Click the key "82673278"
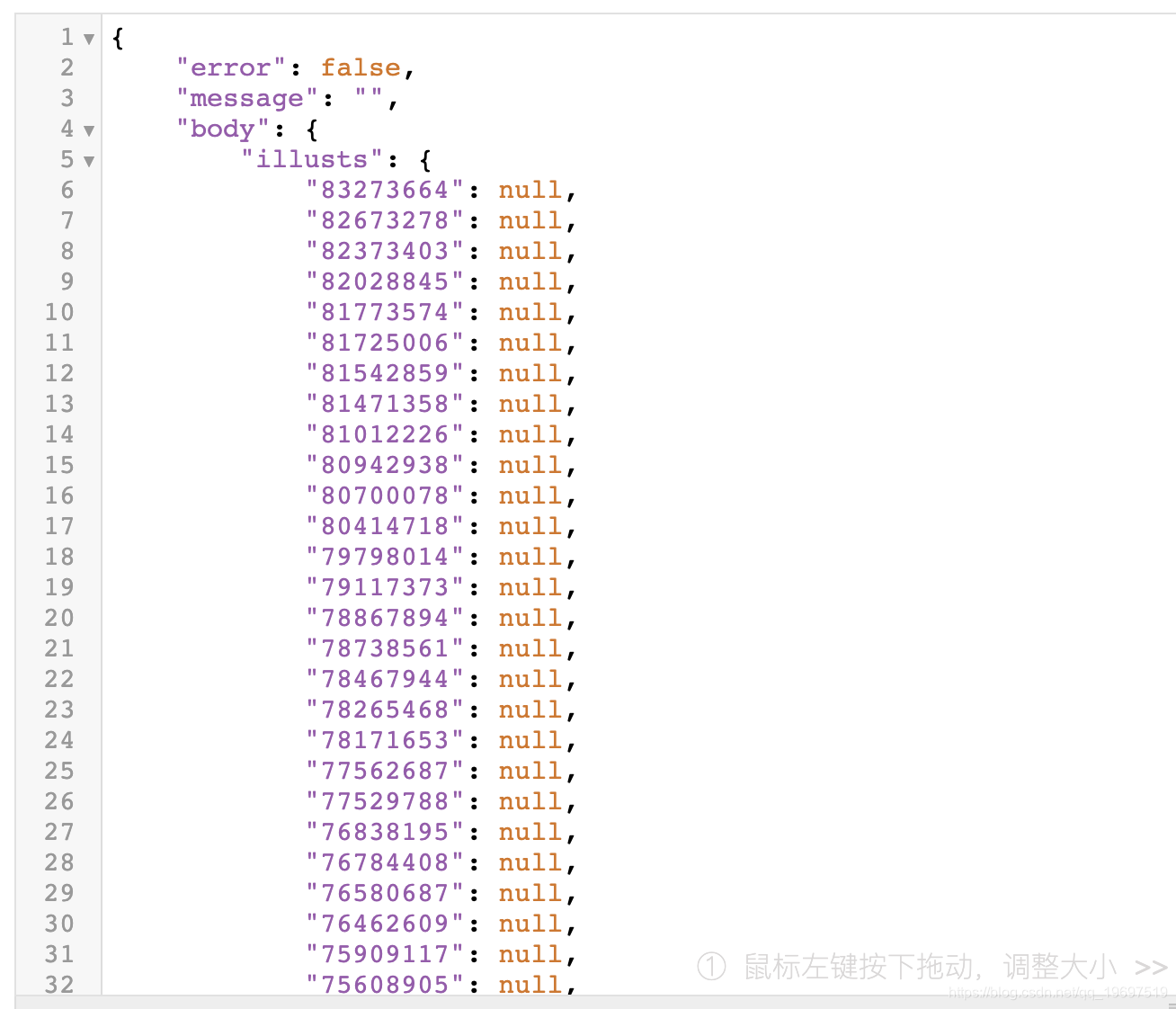1176x1009 pixels. click(x=385, y=220)
